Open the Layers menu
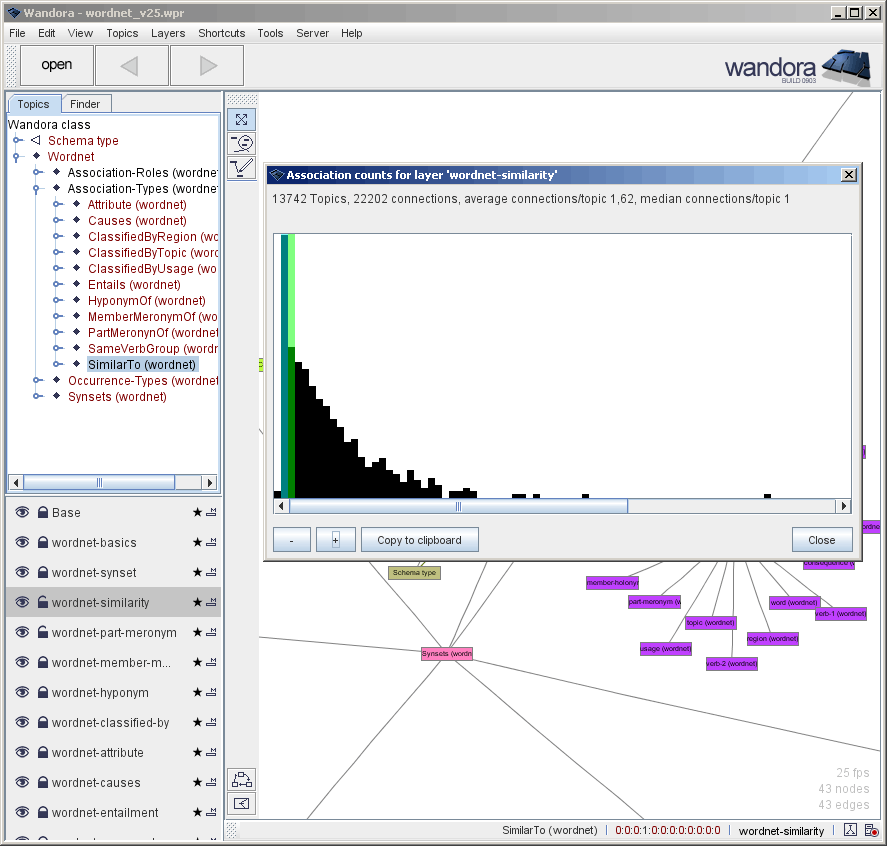887x846 pixels. pos(168,33)
